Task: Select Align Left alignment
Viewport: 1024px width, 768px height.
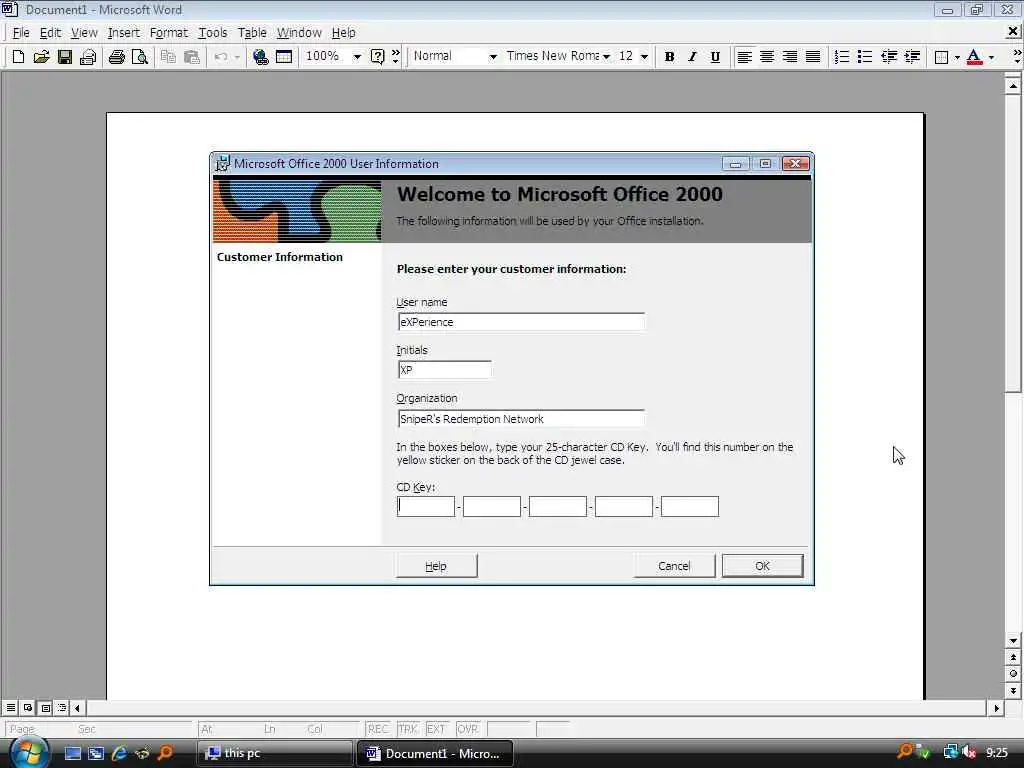Action: click(x=744, y=57)
